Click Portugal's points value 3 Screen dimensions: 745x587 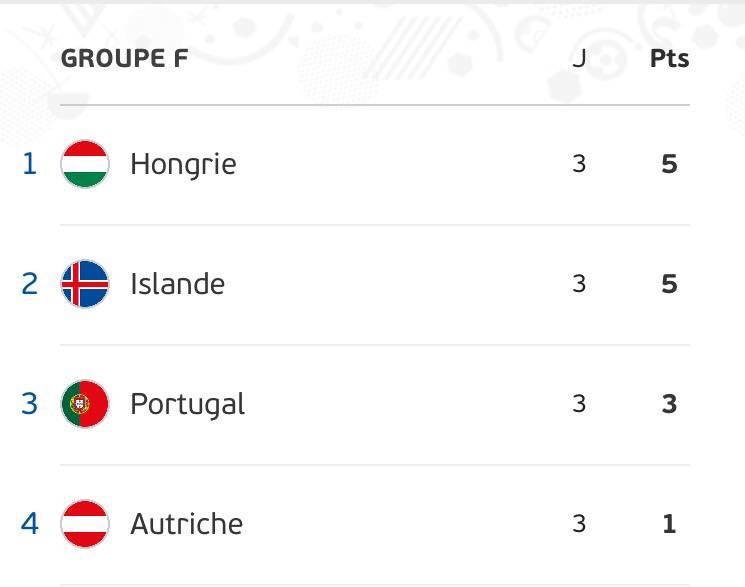click(669, 404)
